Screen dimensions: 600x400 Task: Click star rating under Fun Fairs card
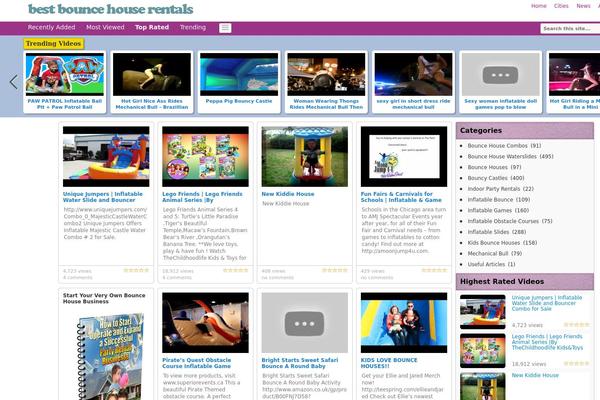pyautogui.click(x=434, y=270)
